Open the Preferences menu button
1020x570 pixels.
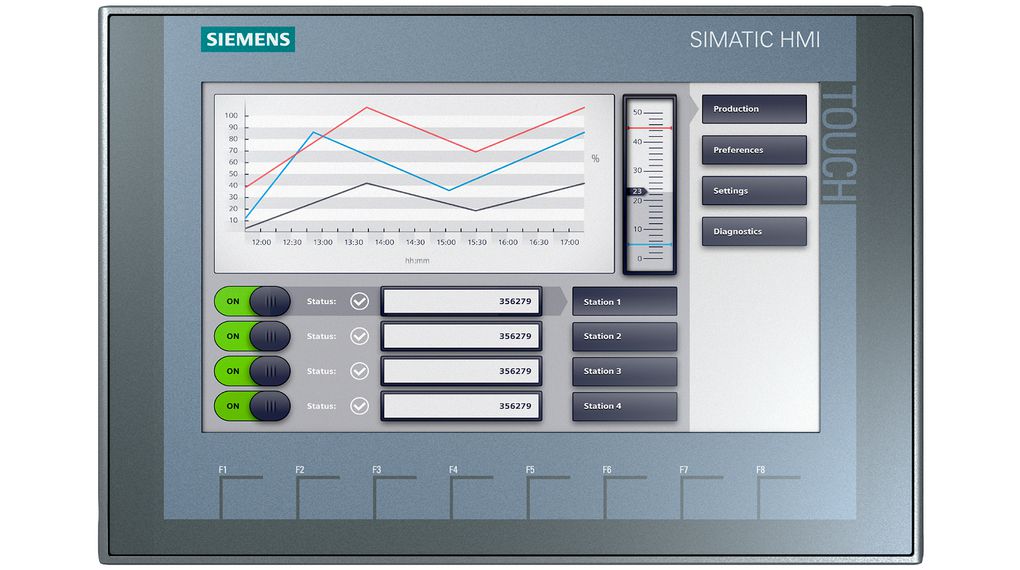[x=754, y=150]
